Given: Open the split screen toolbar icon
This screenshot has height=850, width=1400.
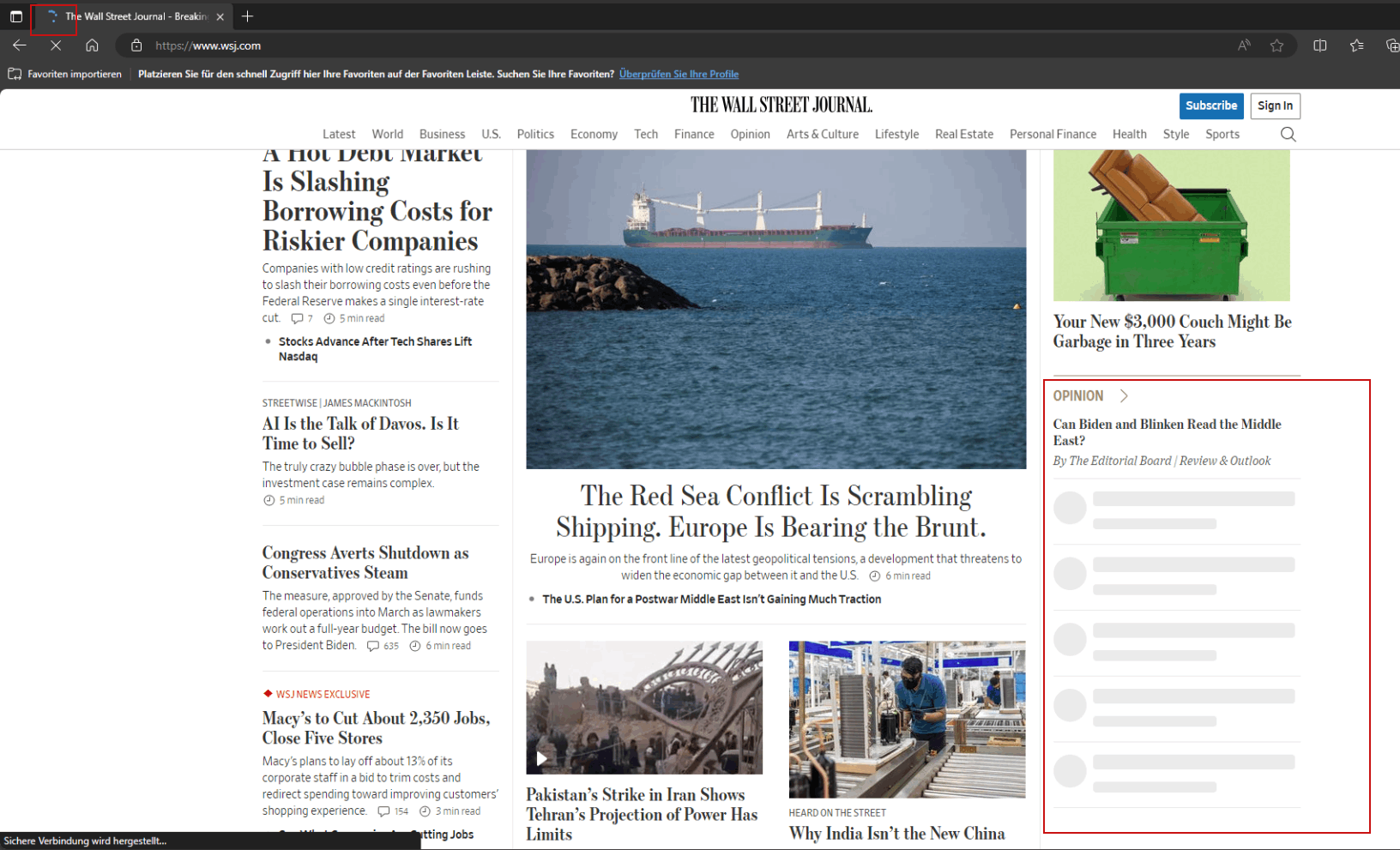Looking at the screenshot, I should point(1319,45).
